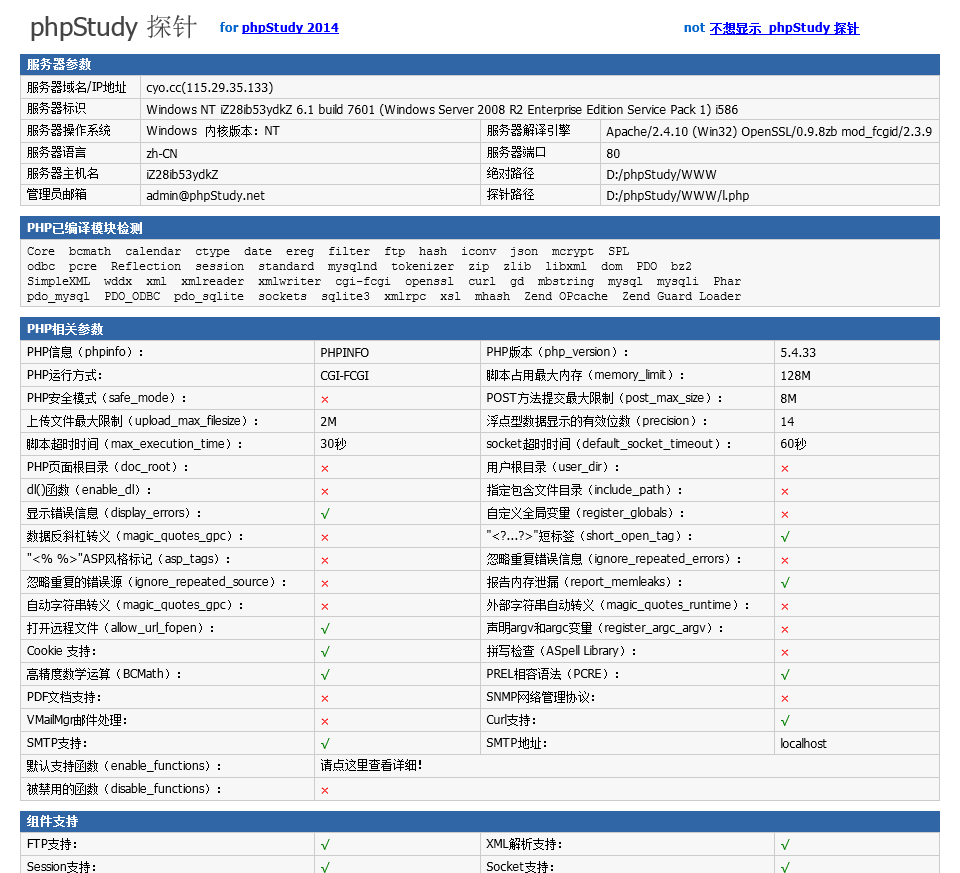Click the 不想显示 phpStudy 探针 link
Screen dimensions: 960x873
tap(784, 28)
